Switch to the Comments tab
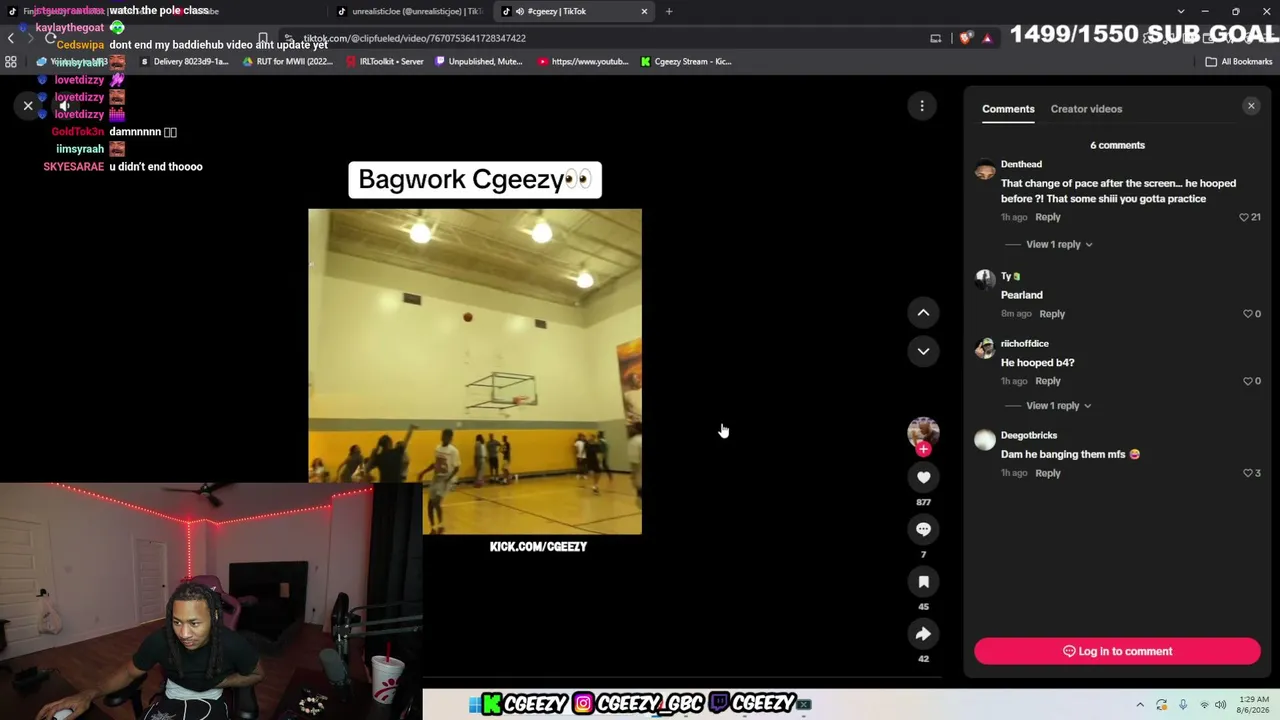Image resolution: width=1280 pixels, height=720 pixels. (1008, 109)
